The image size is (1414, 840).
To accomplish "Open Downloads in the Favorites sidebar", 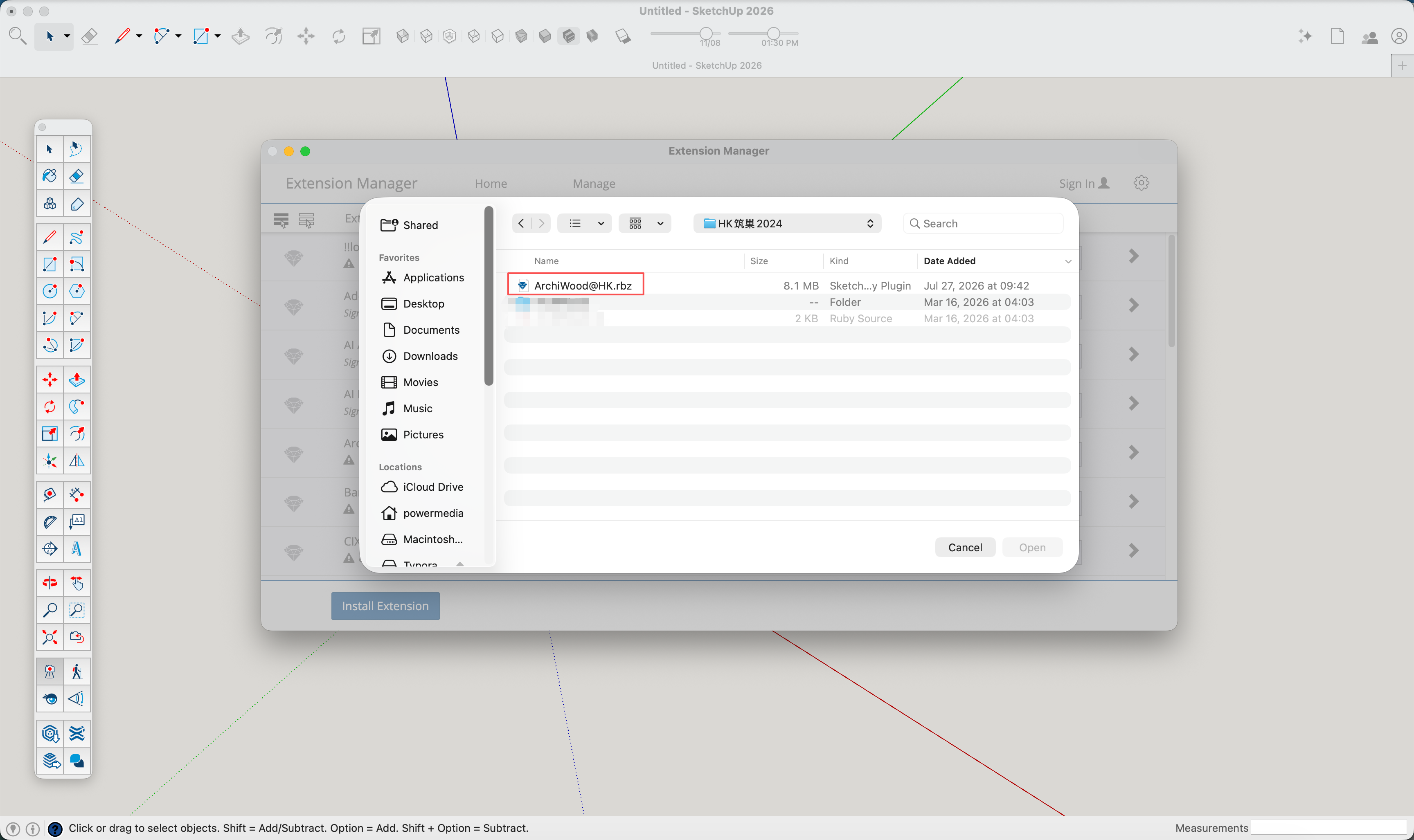I will tap(430, 356).
